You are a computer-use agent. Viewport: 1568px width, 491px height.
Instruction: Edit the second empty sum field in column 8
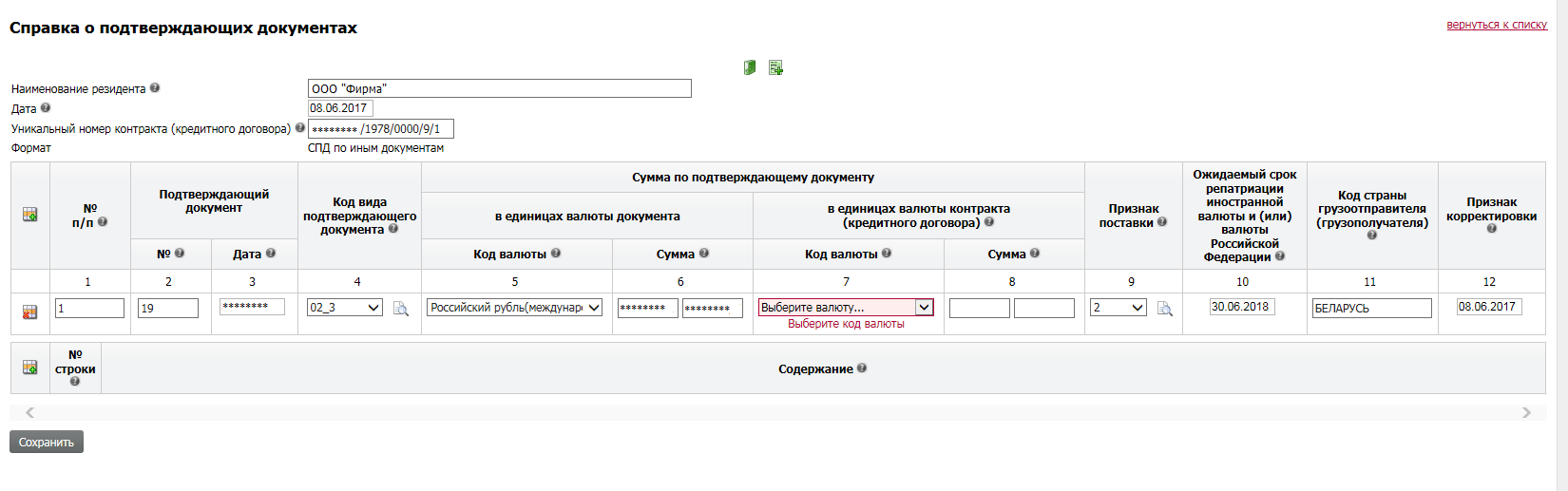1044,308
